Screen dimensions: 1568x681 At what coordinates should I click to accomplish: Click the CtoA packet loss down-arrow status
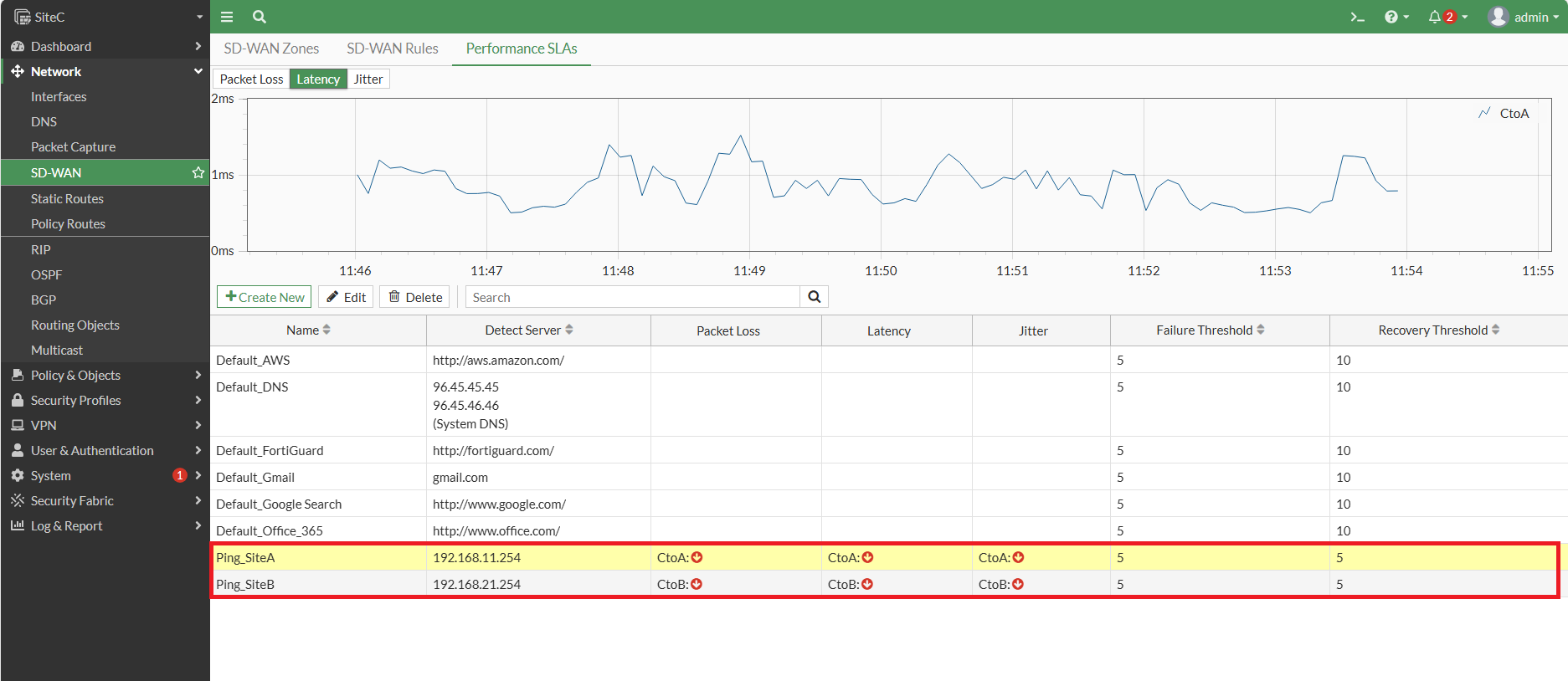697,557
